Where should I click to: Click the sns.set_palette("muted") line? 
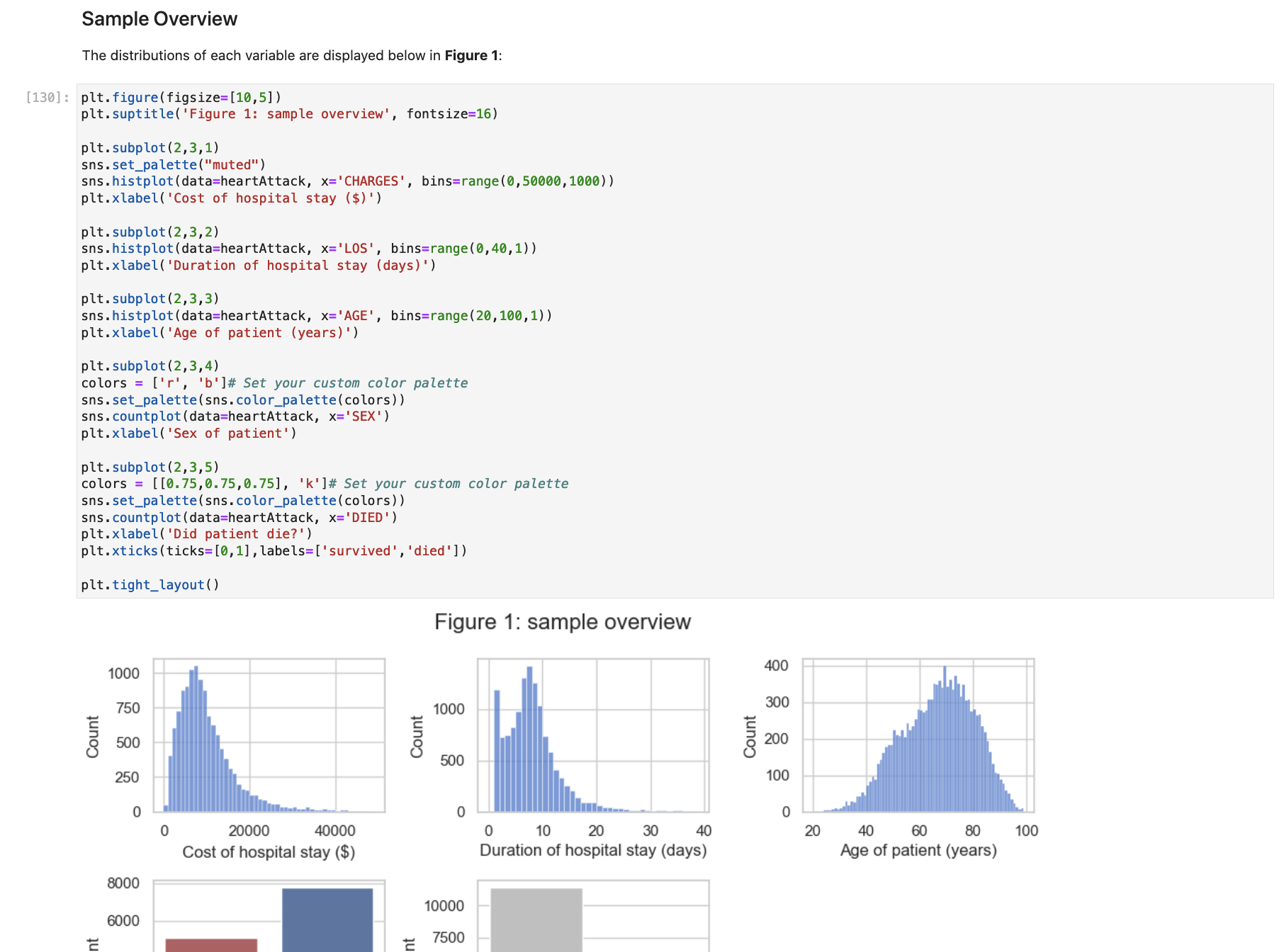coord(174,165)
